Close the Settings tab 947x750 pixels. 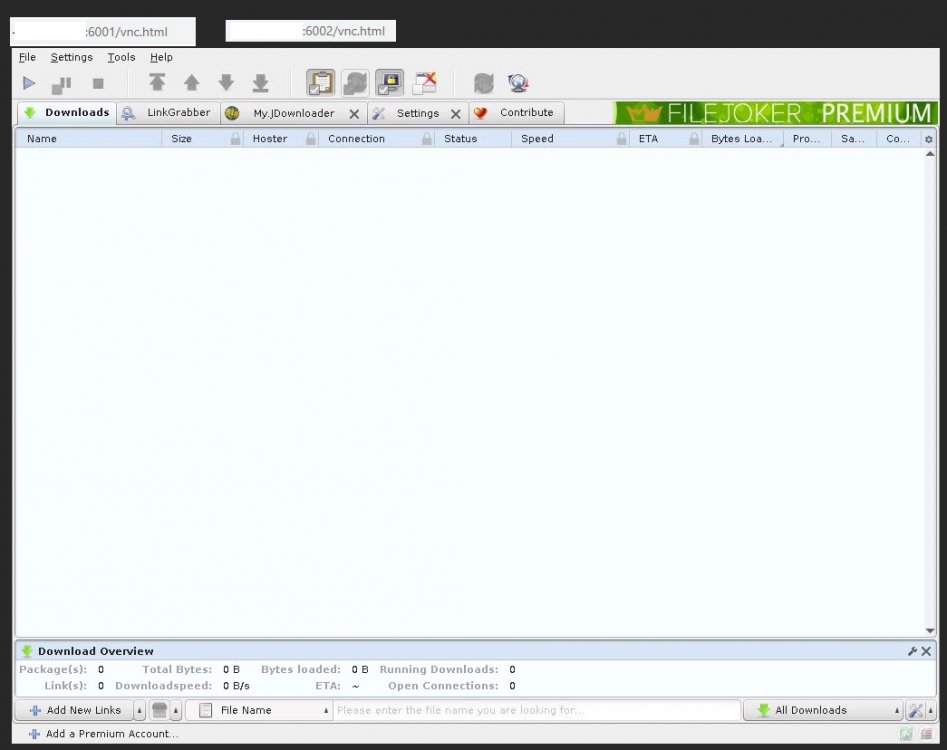pyautogui.click(x=456, y=114)
